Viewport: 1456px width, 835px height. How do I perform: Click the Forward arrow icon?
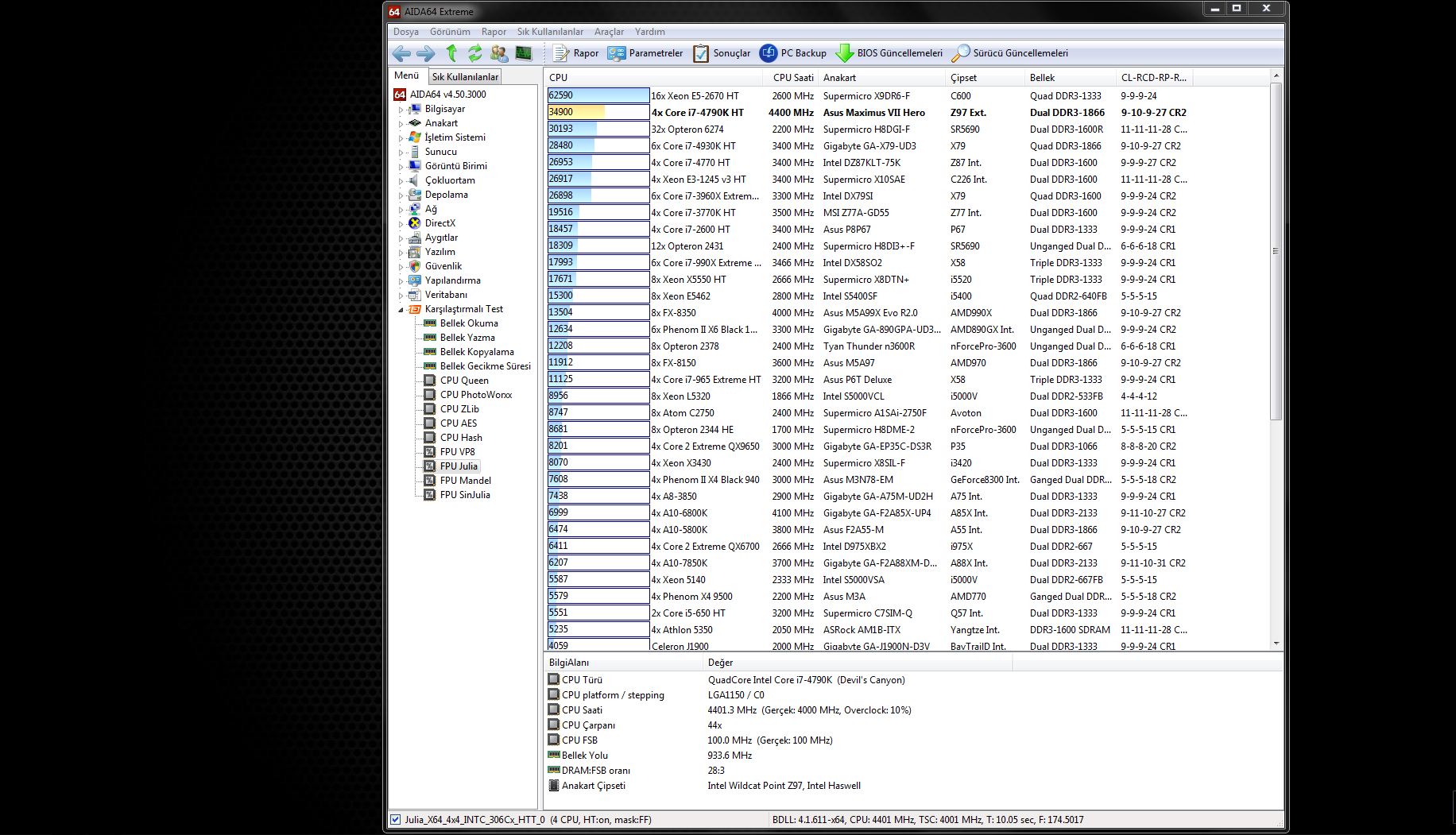pyautogui.click(x=426, y=53)
